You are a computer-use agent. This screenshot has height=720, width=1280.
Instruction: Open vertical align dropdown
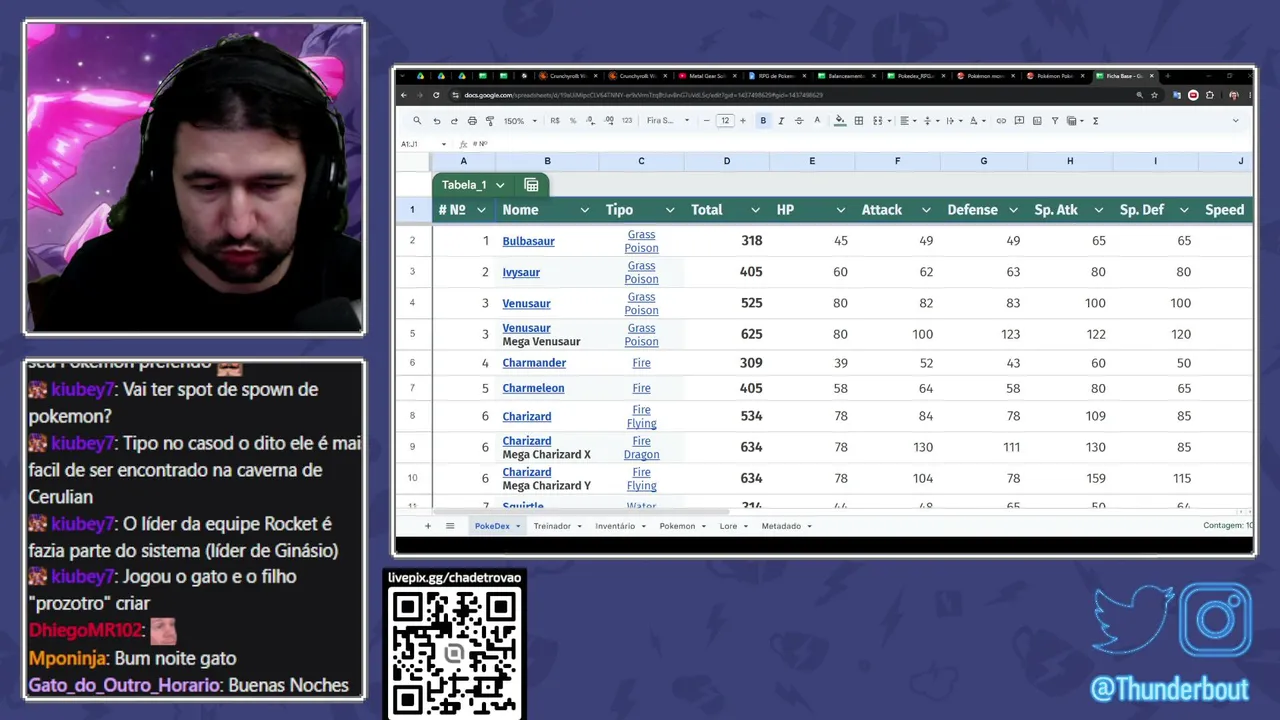929,121
